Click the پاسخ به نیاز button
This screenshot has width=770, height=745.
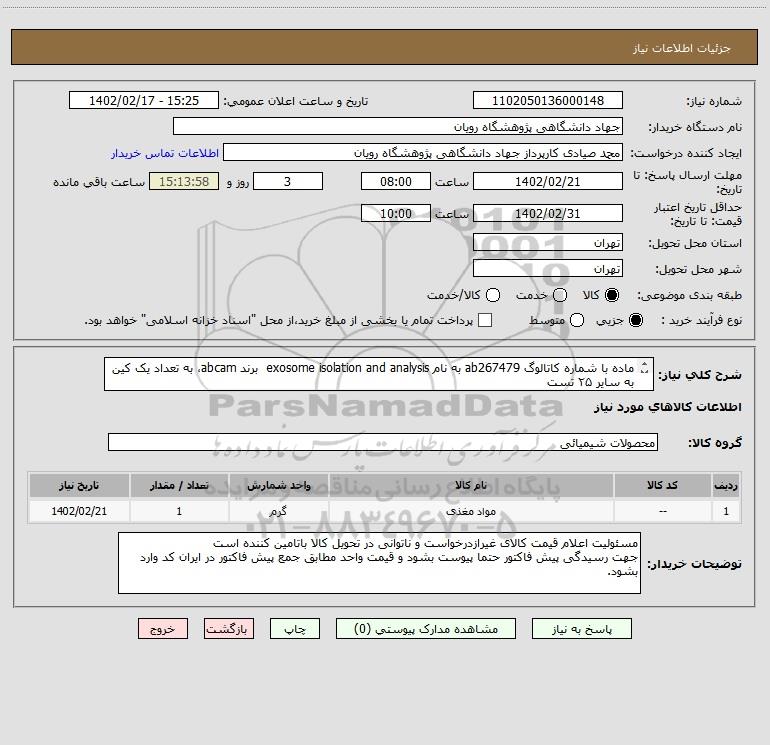coord(581,629)
